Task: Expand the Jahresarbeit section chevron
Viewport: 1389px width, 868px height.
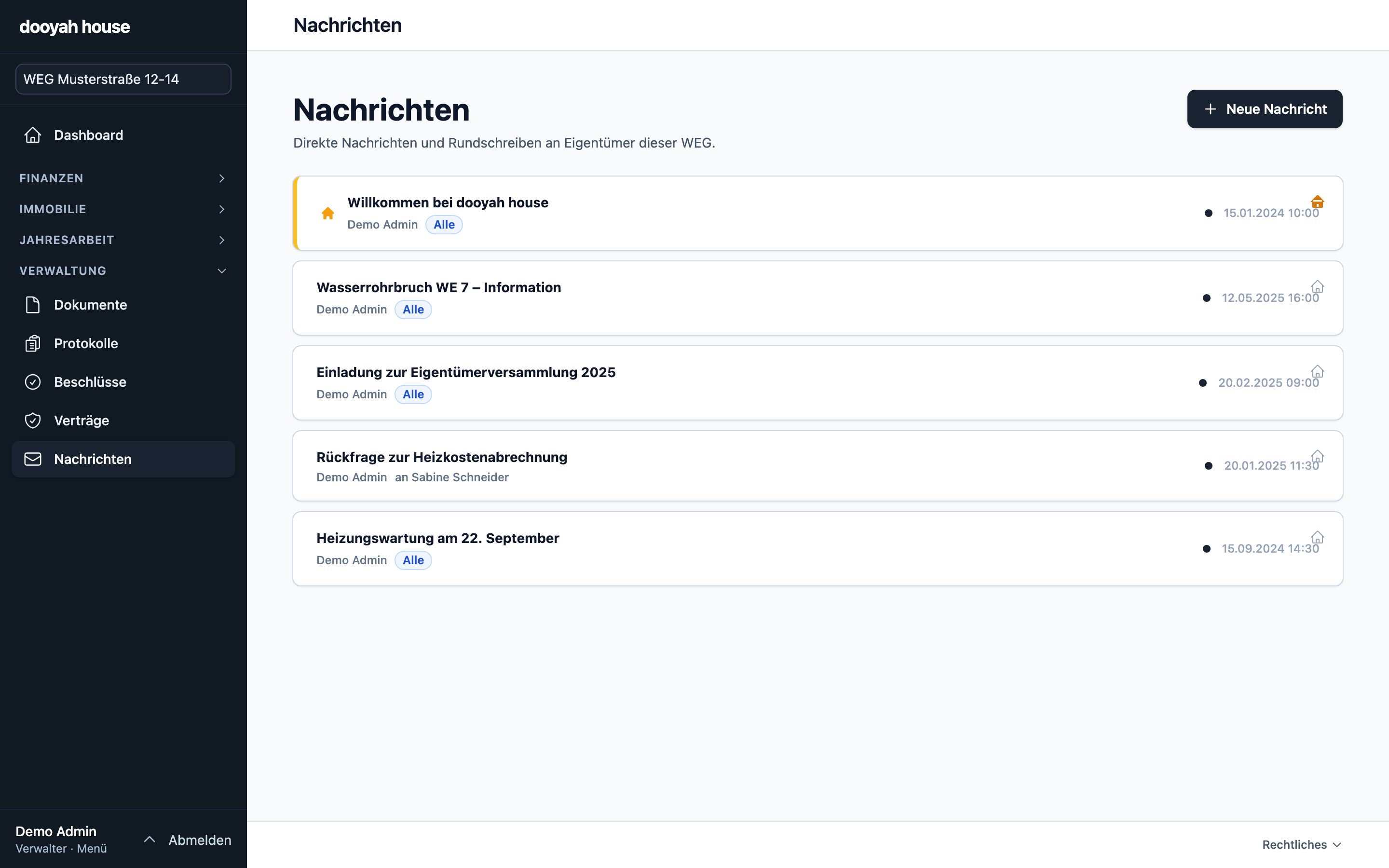Action: click(221, 240)
